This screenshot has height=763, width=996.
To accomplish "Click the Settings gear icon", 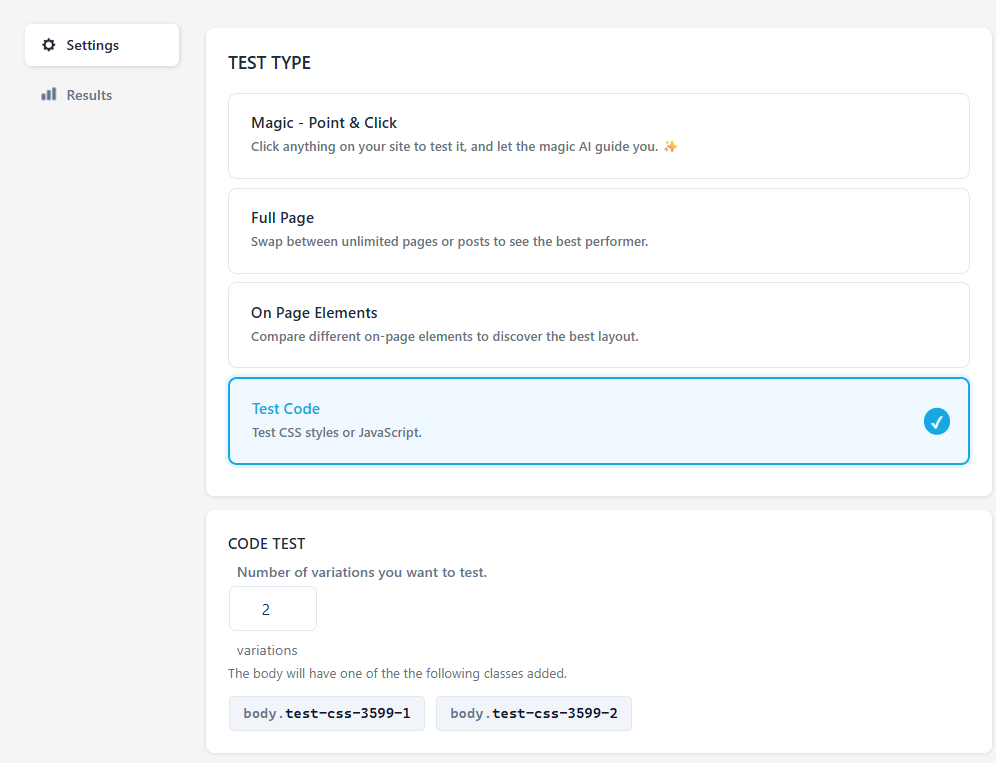I will click(x=48, y=45).
